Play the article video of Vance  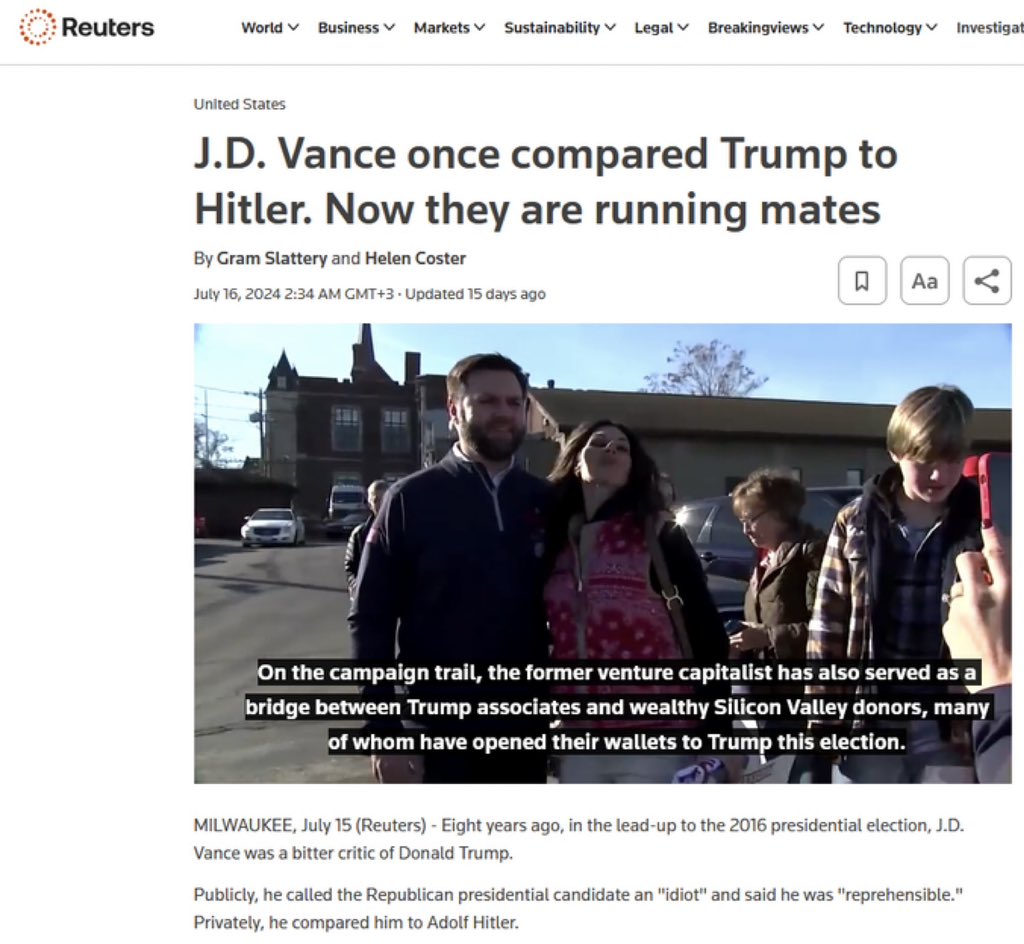(602, 553)
